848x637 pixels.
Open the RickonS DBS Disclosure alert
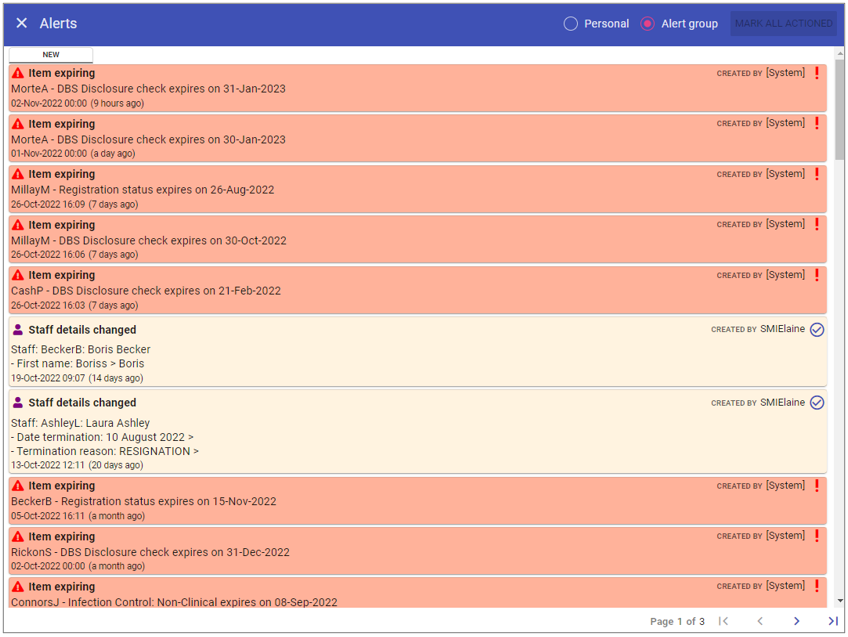[150, 552]
